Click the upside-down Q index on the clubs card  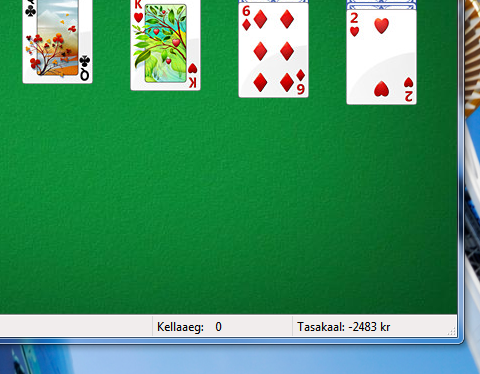[85, 75]
